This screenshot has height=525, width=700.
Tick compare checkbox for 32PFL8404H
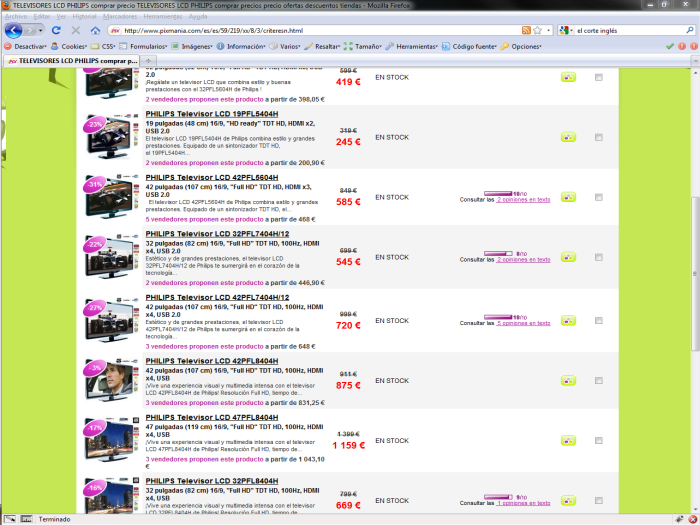599,500
